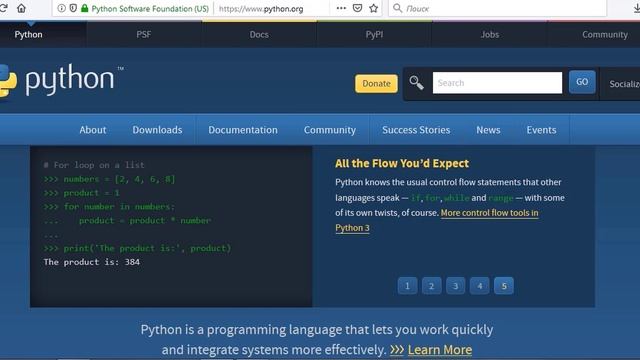The image size is (640, 360).
Task: Open the Community navigation menu item
Action: 330,130
